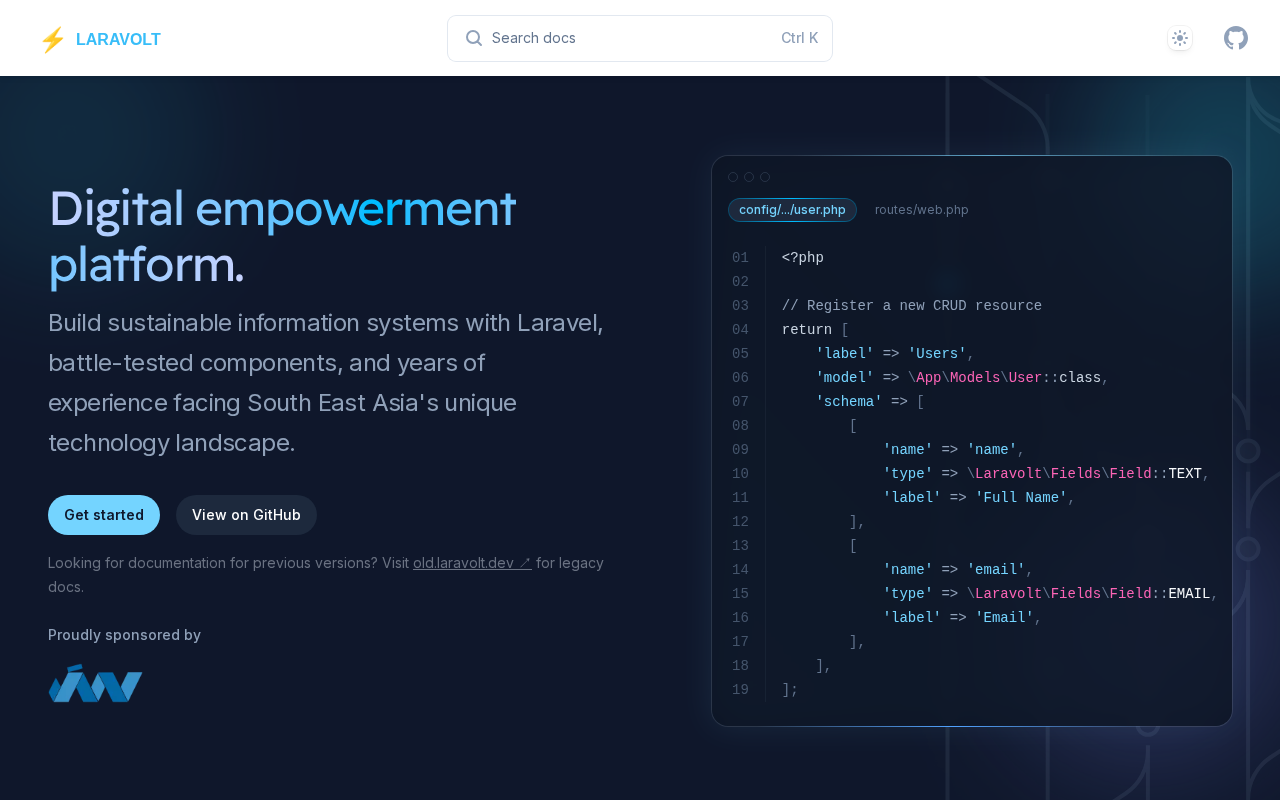Click the LARAVOLT brand name
Viewport: 1280px width, 800px height.
pos(118,40)
